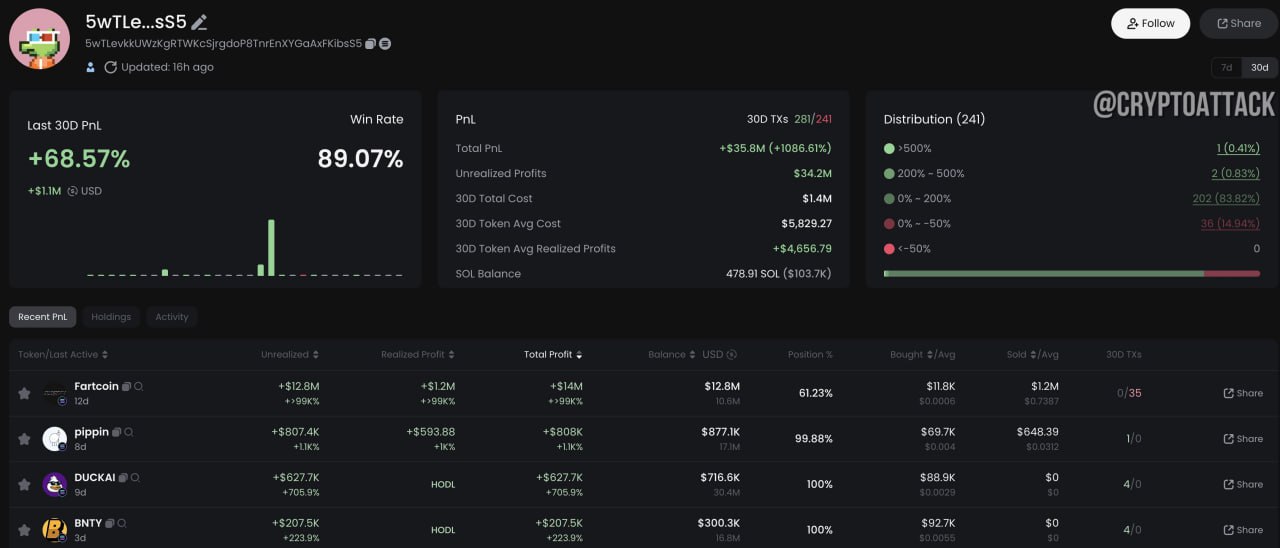Sort by Unrealized column
The image size is (1280, 548).
point(290,355)
